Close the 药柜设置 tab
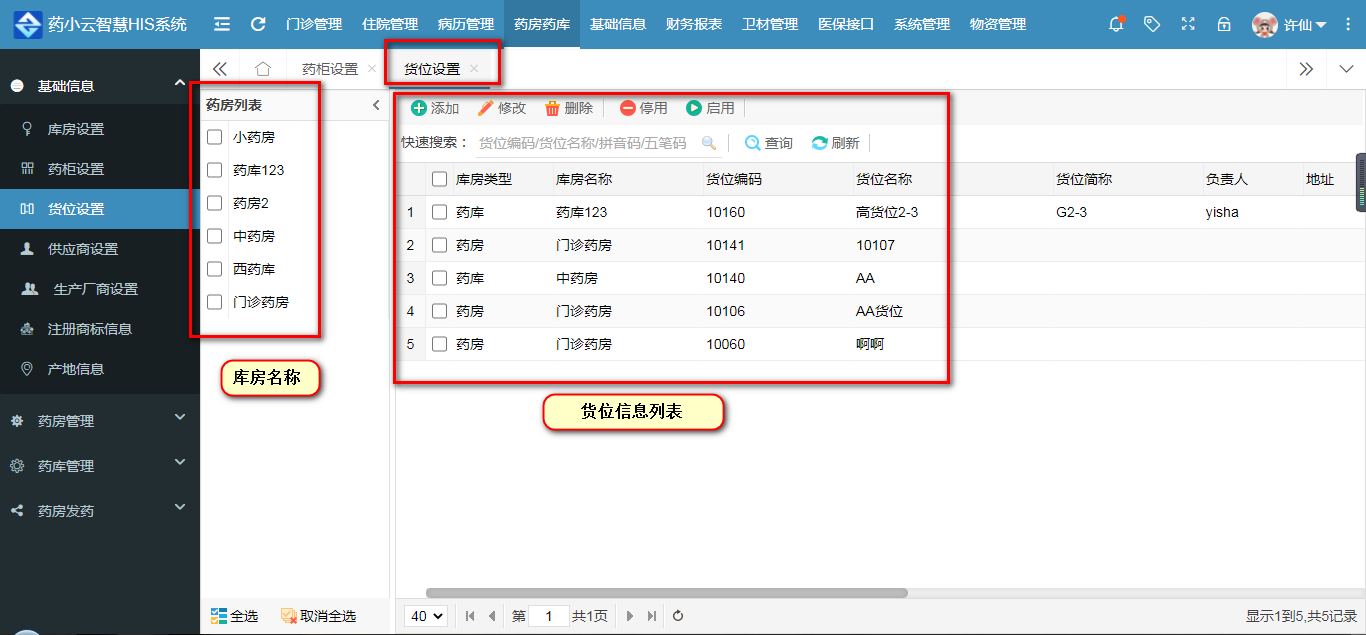This screenshot has height=635, width=1366. [x=372, y=68]
